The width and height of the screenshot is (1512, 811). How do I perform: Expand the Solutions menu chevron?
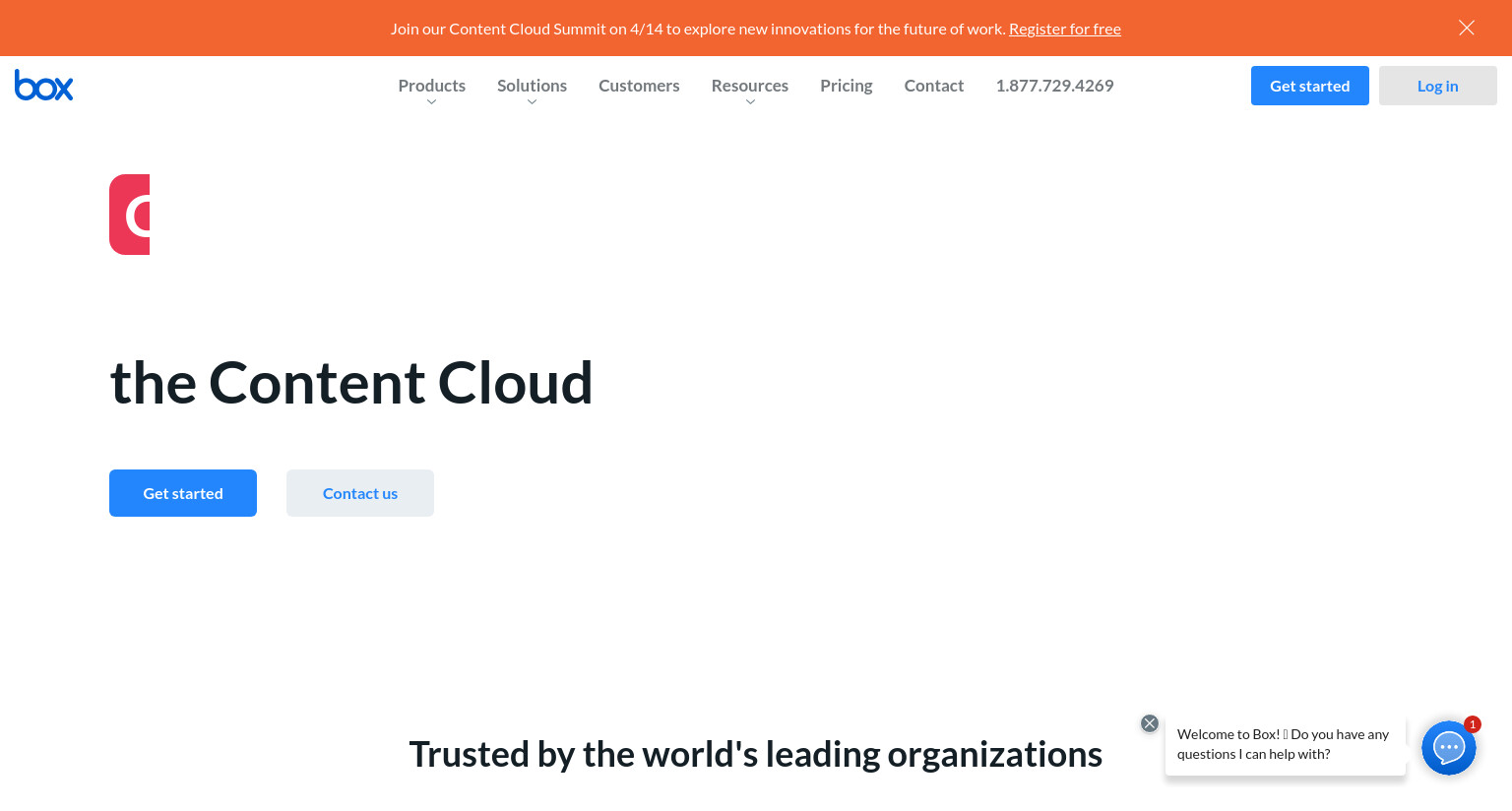532,102
